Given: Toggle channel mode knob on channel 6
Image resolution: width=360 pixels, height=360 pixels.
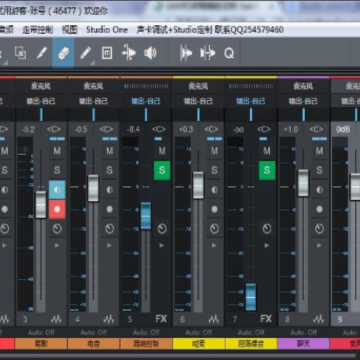Looking at the screenshot, I should [214, 229].
